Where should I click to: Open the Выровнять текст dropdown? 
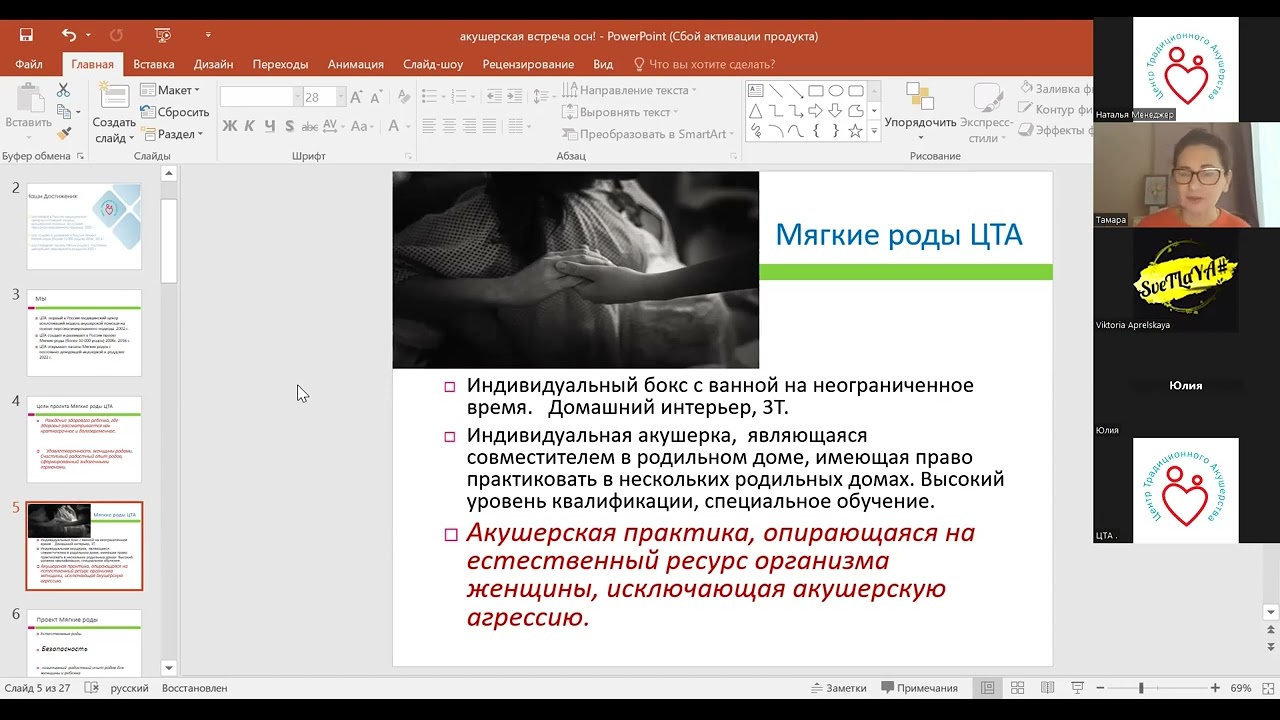622,112
